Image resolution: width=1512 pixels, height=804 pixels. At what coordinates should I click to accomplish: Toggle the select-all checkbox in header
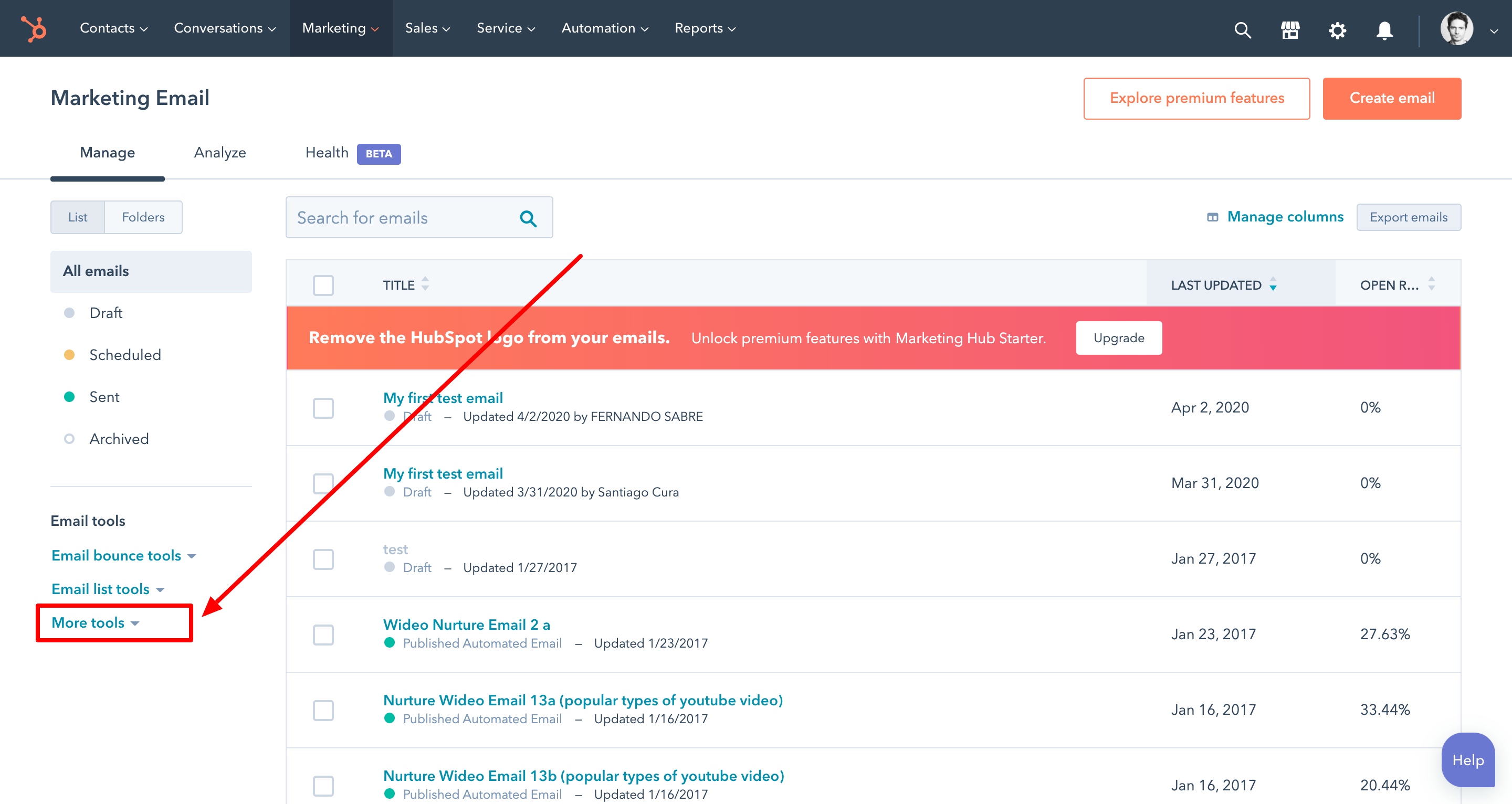click(323, 285)
